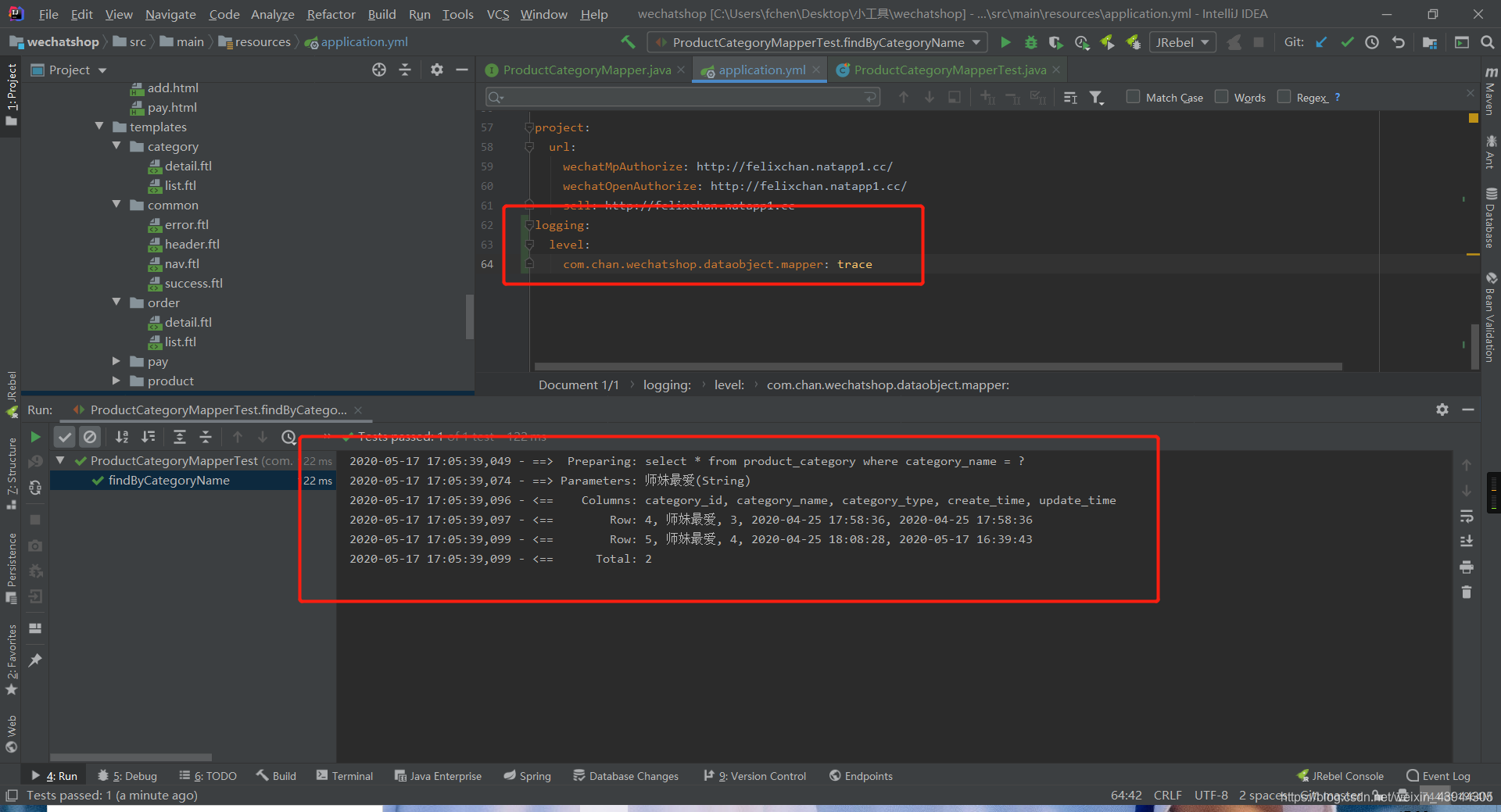Expand the pay folder
Viewport: 1501px width, 812px height.
(116, 361)
